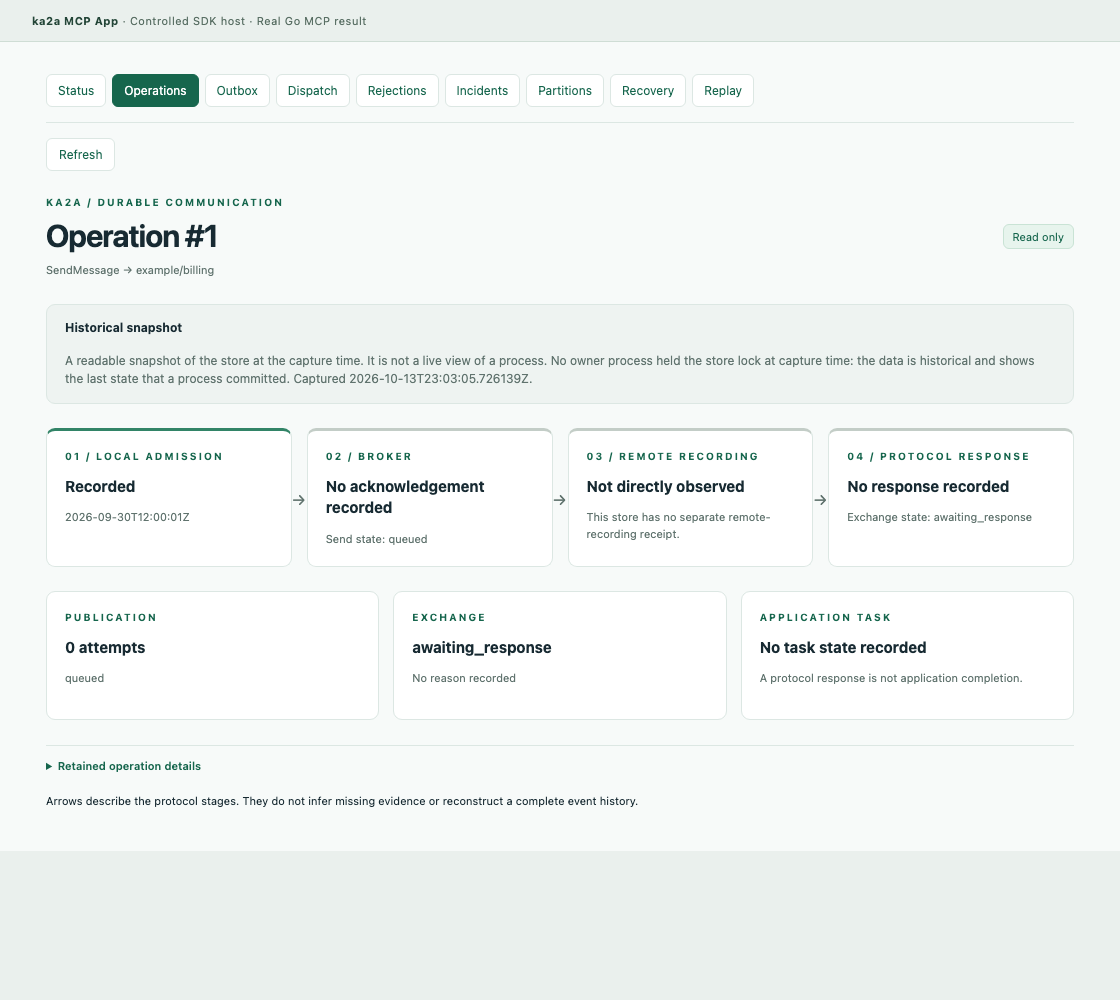Open the Incidents tab

coord(482,91)
